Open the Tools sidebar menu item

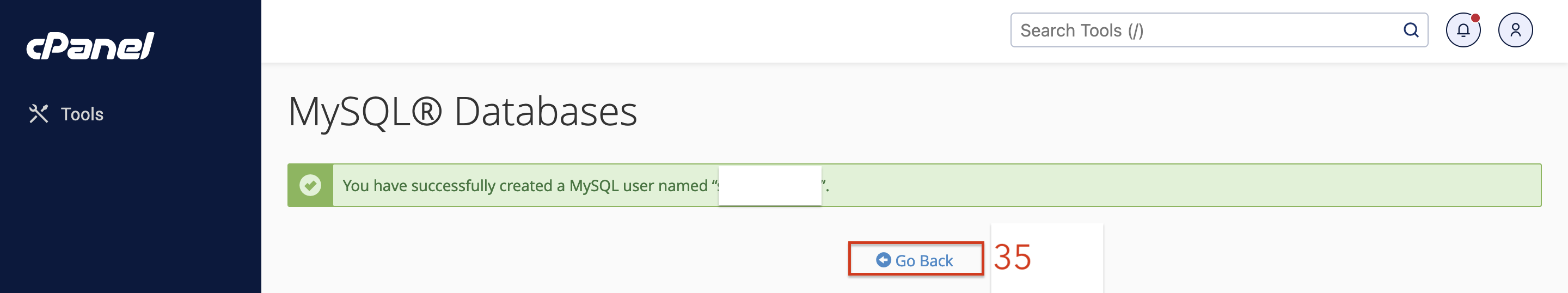pyautogui.click(x=66, y=114)
